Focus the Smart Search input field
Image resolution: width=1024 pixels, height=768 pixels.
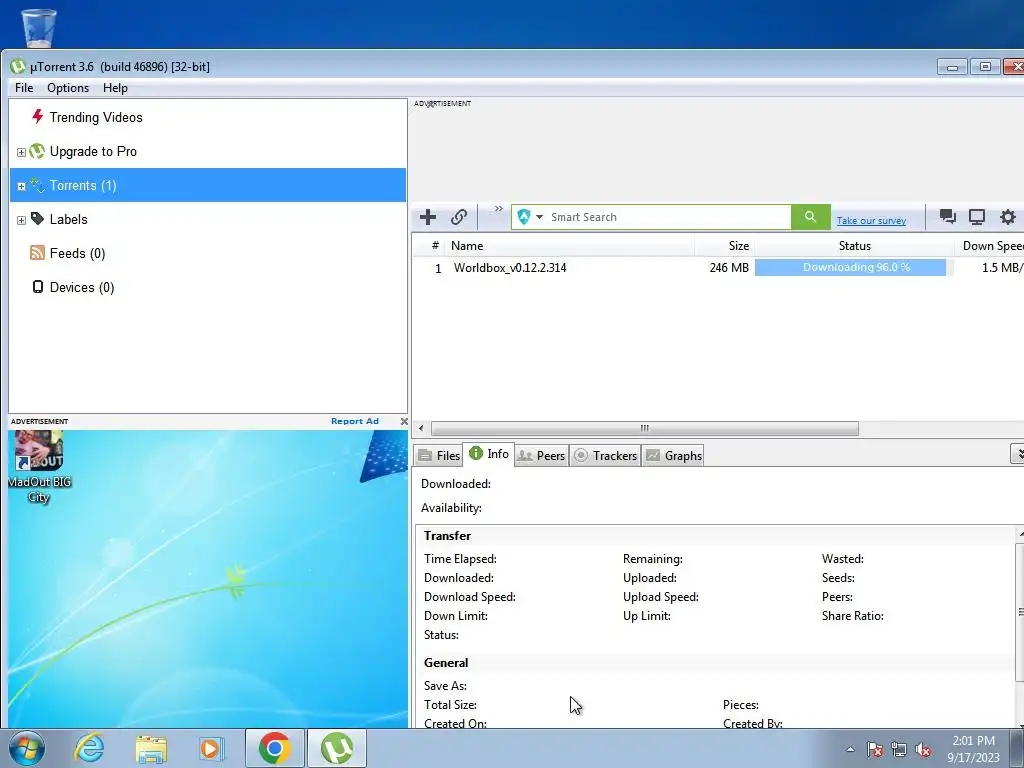pyautogui.click(x=669, y=217)
